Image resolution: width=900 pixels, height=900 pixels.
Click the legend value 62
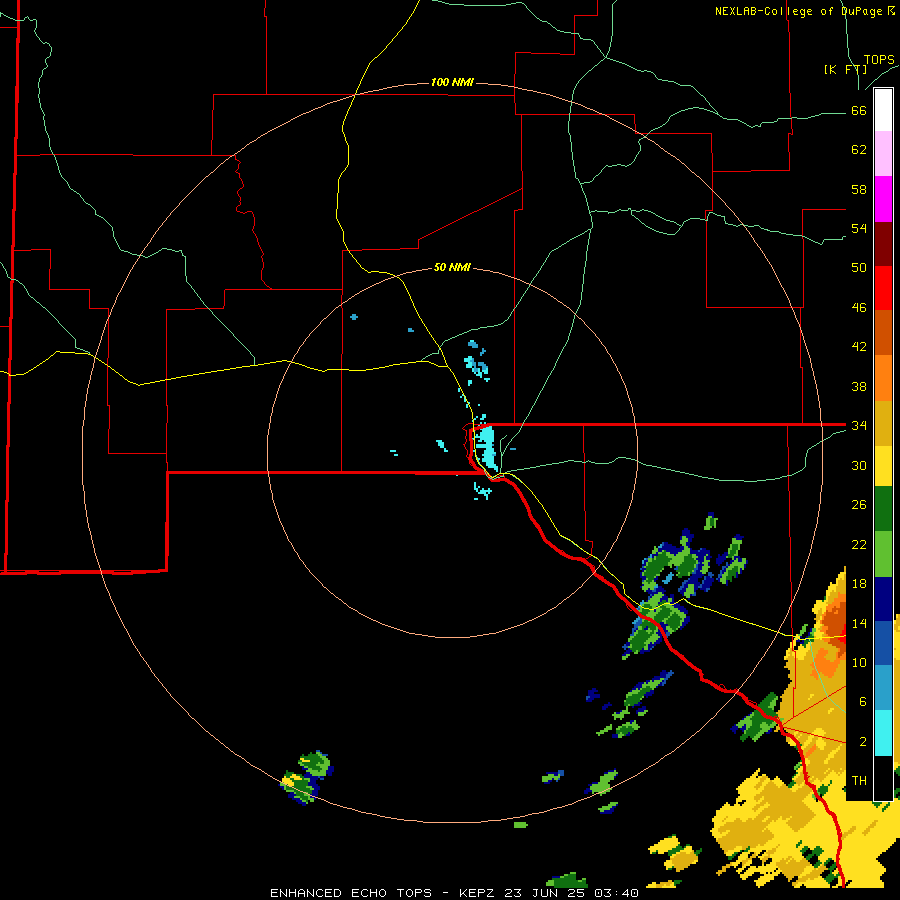[x=859, y=149]
